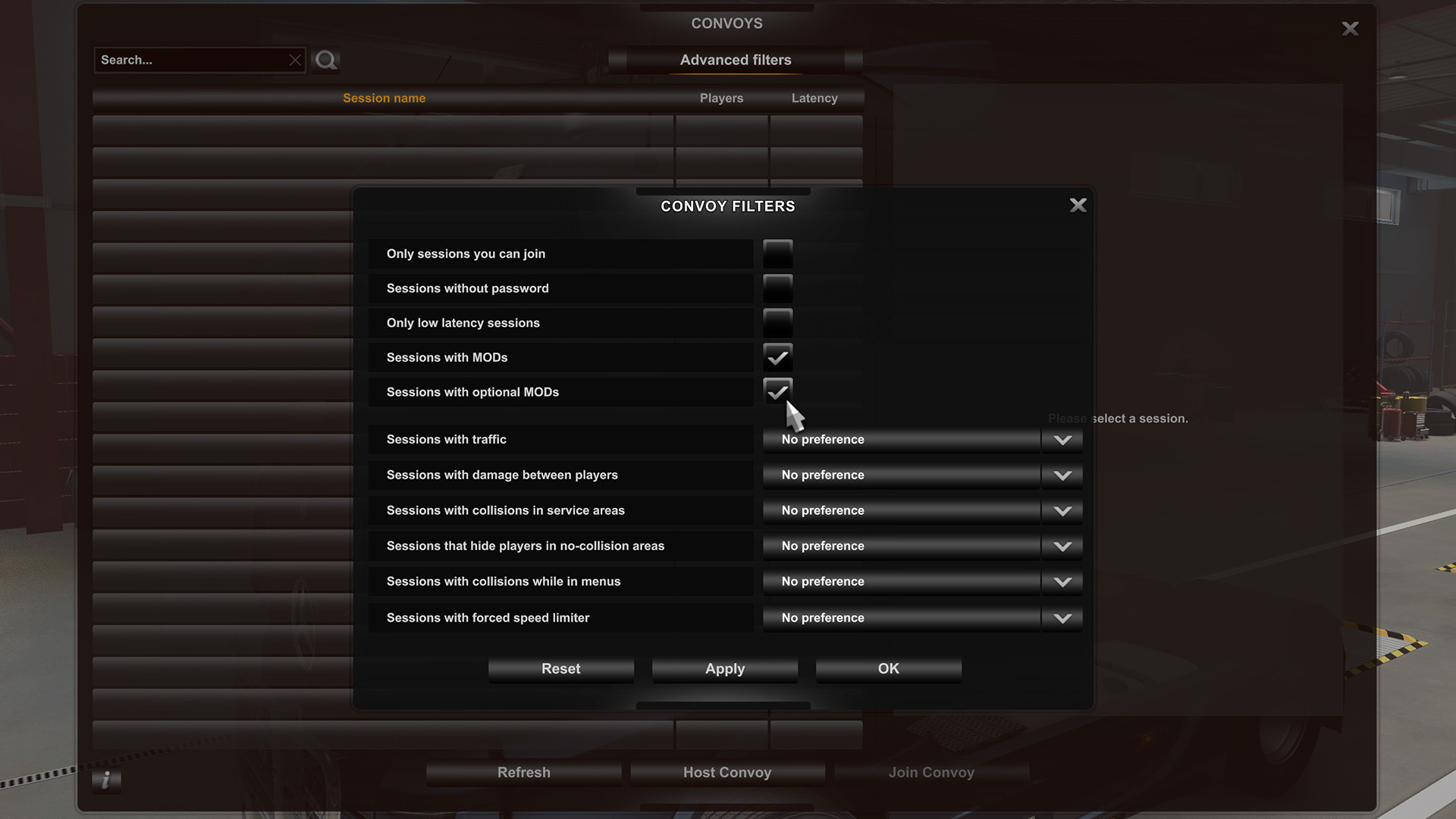Disable Sessions with optional MODs
1456x819 pixels.
777,392
